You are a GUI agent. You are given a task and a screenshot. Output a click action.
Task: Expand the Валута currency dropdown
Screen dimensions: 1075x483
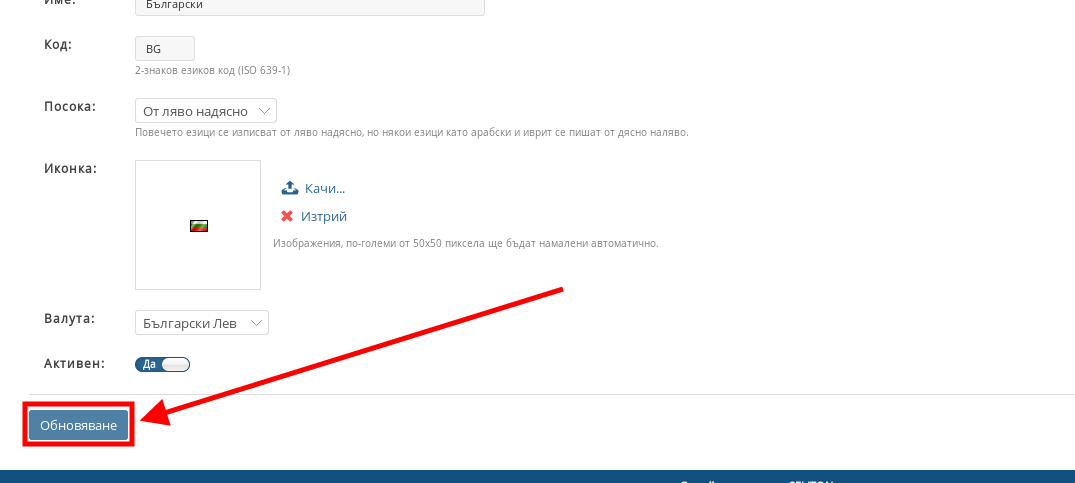pyautogui.click(x=201, y=323)
